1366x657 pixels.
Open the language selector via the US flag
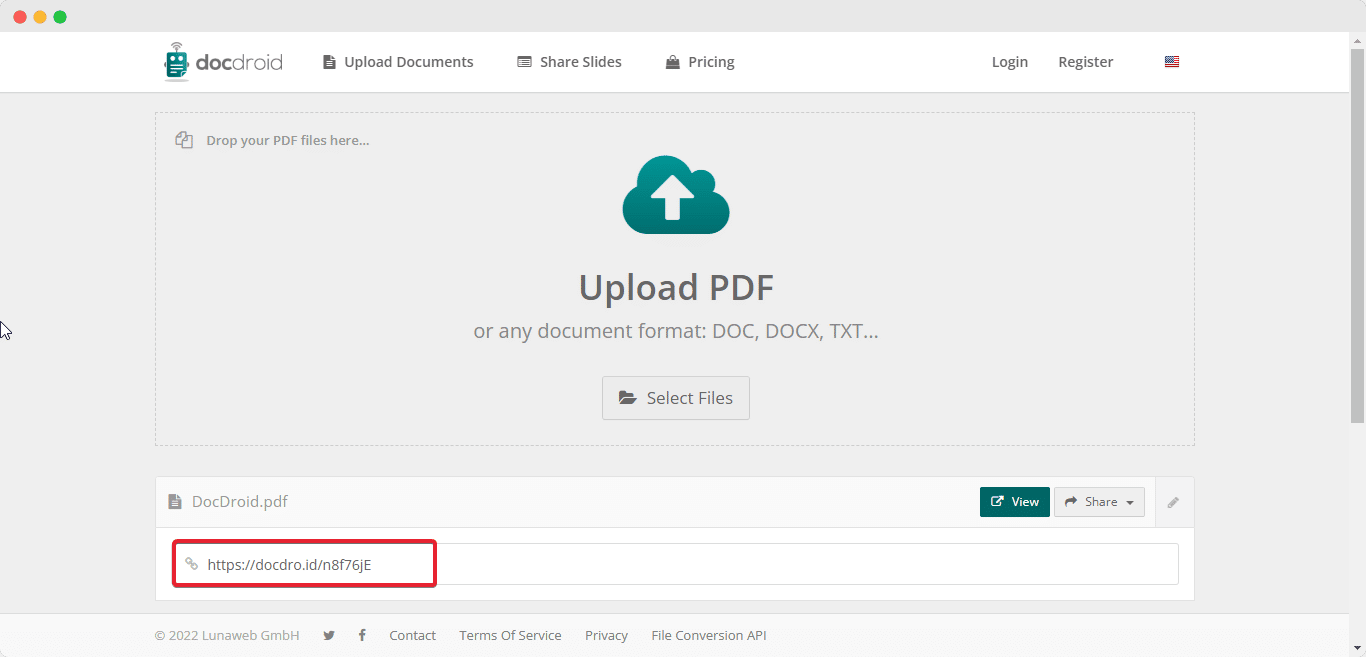[1171, 61]
